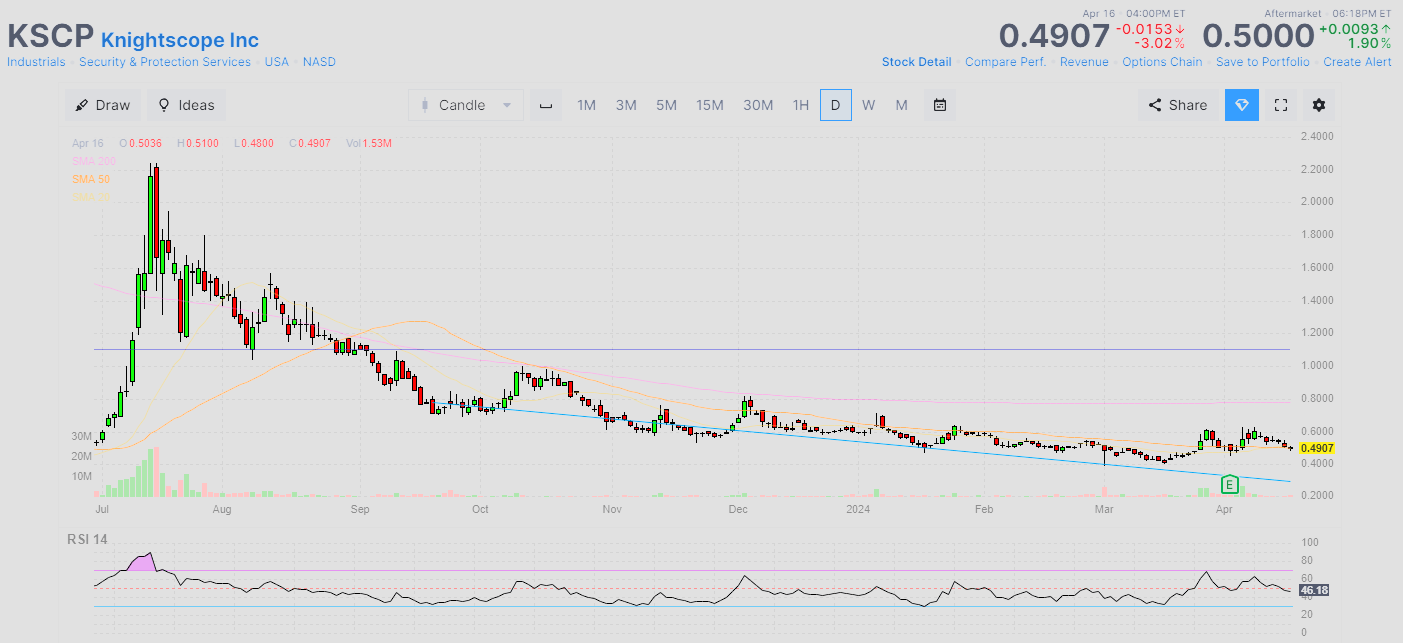This screenshot has height=643, width=1403.
Task: Click the share icon beside Share
Action: (x=1154, y=105)
